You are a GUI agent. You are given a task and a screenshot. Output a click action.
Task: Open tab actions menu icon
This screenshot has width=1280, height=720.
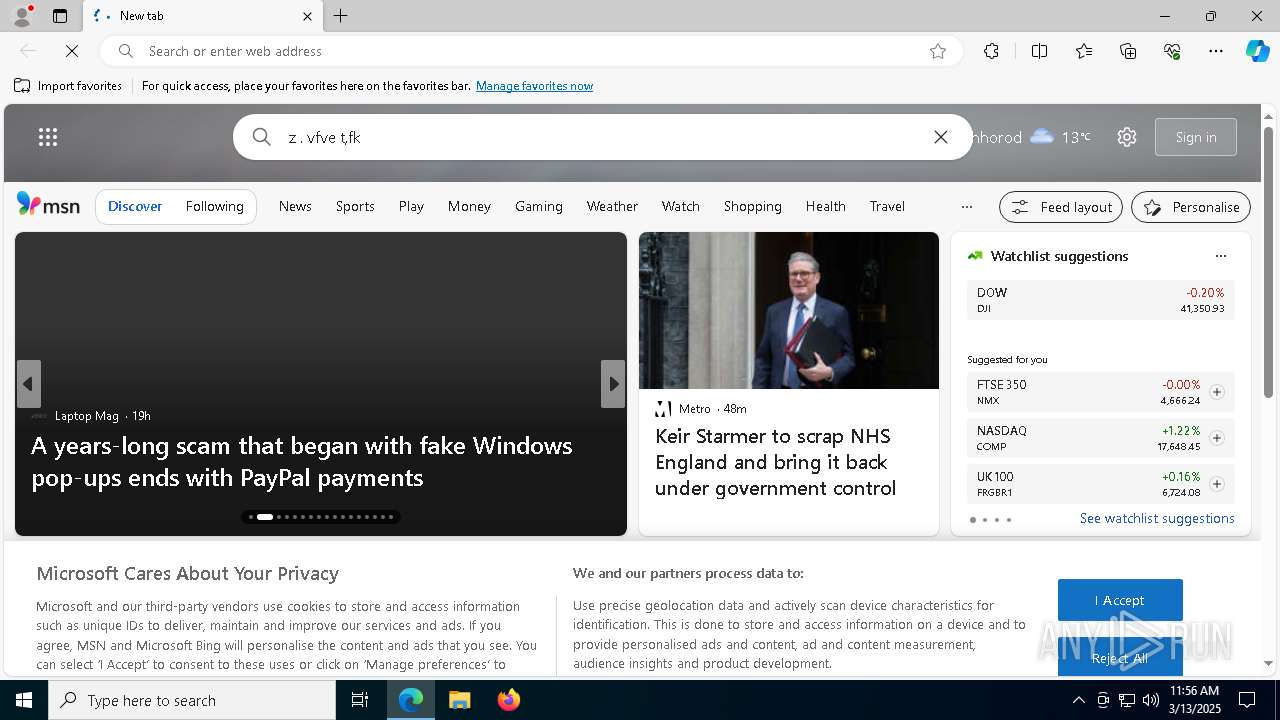tap(60, 16)
